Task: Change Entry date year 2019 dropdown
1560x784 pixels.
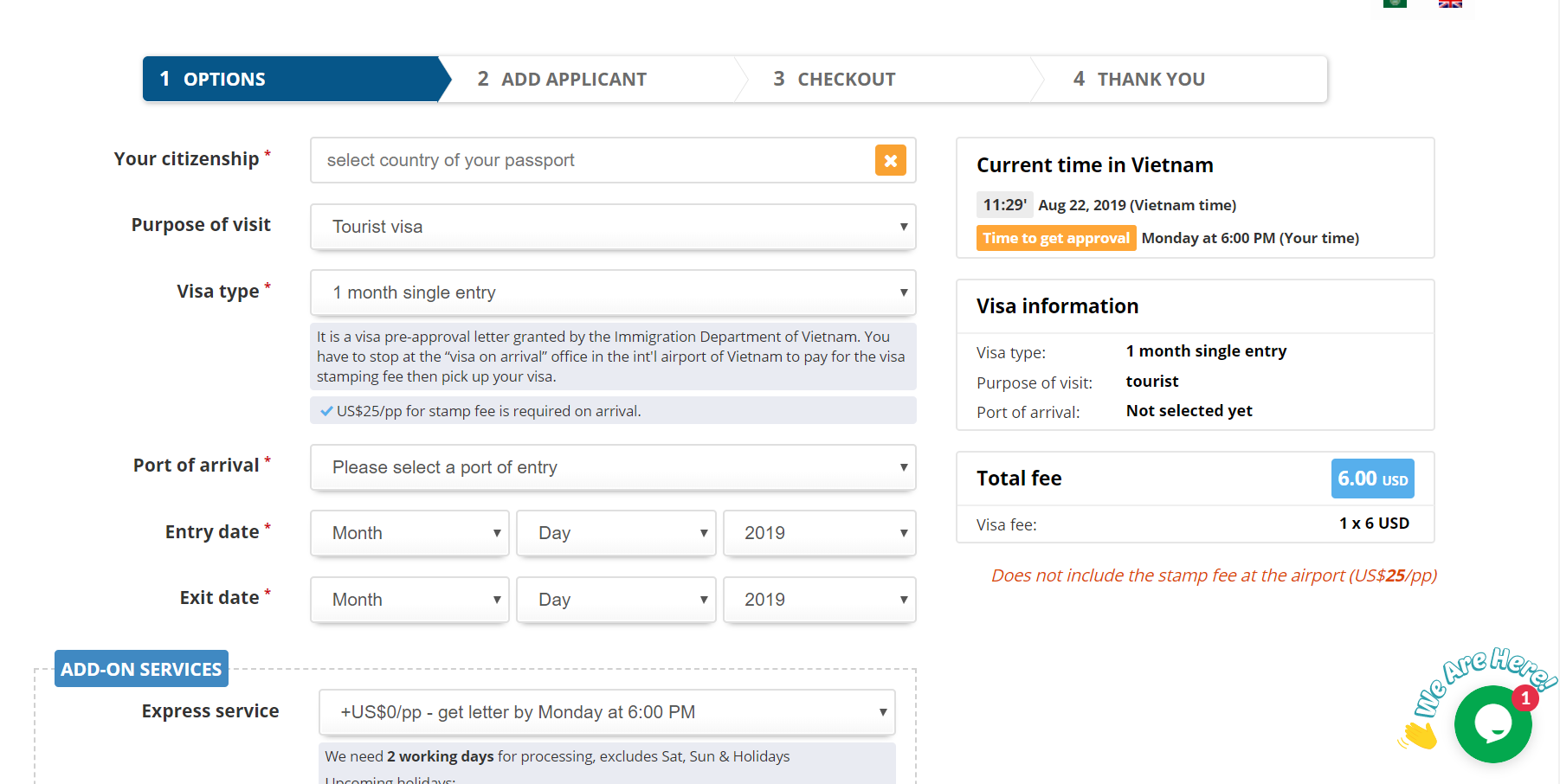Action: (820, 533)
